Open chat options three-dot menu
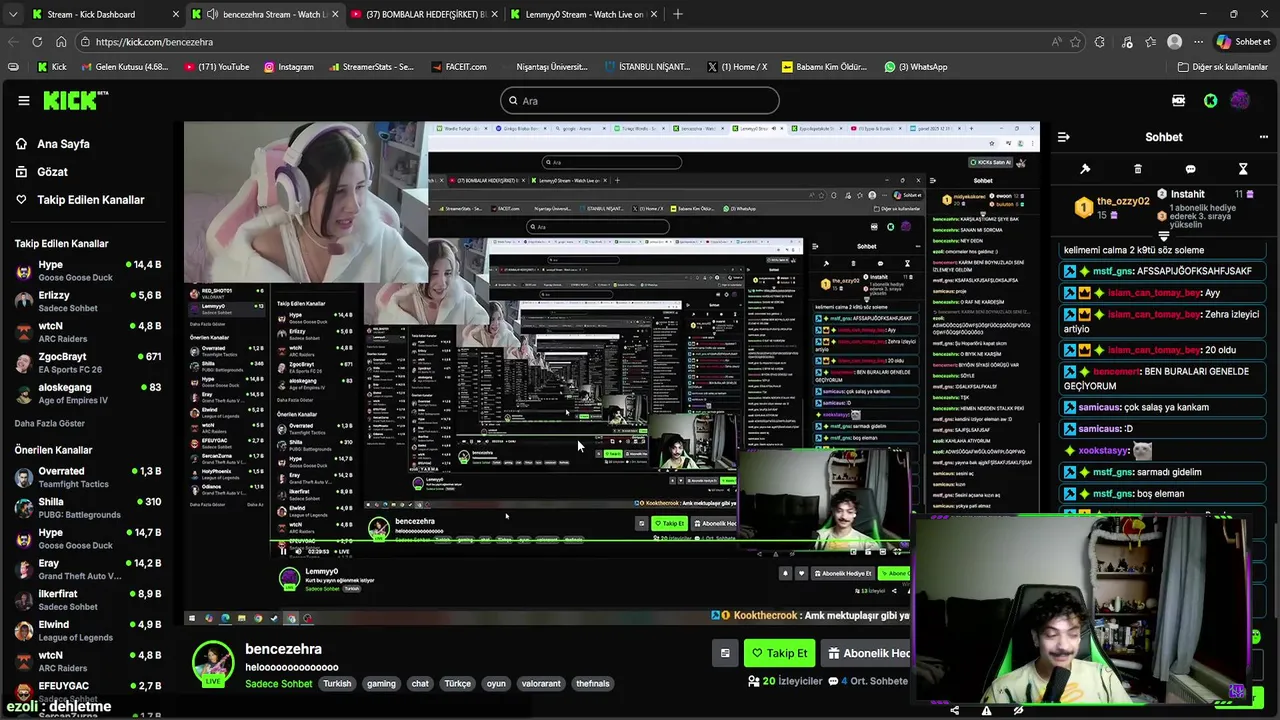The height and width of the screenshot is (720, 1280). [x=1263, y=137]
